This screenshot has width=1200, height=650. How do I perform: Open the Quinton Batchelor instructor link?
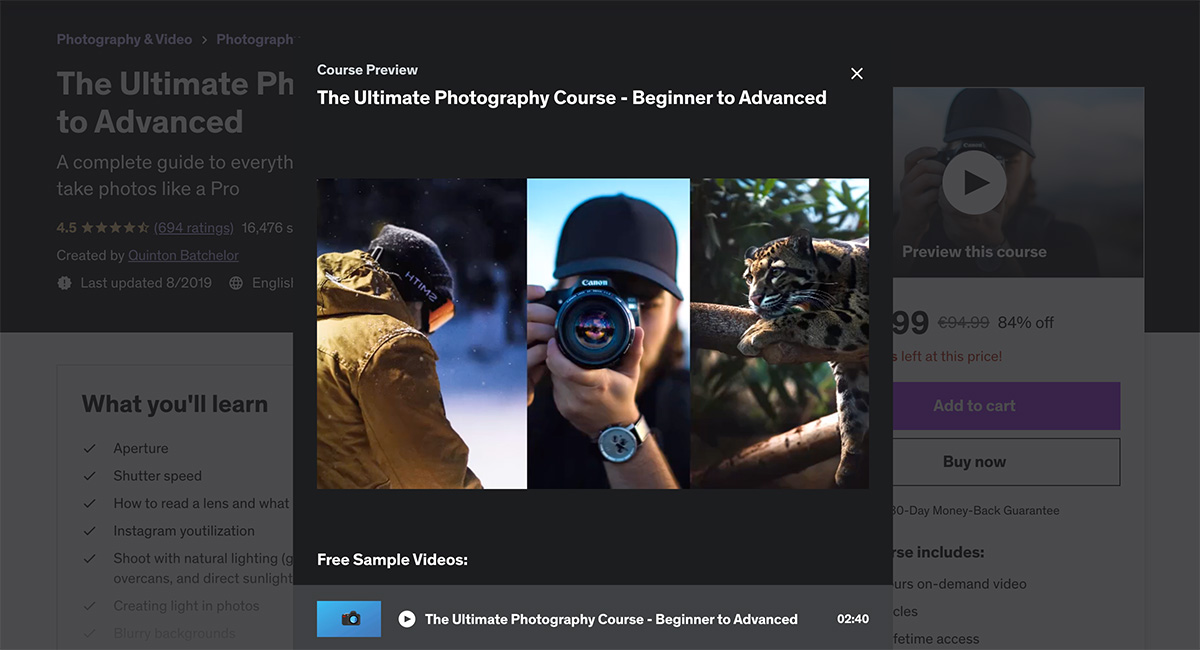pos(183,256)
